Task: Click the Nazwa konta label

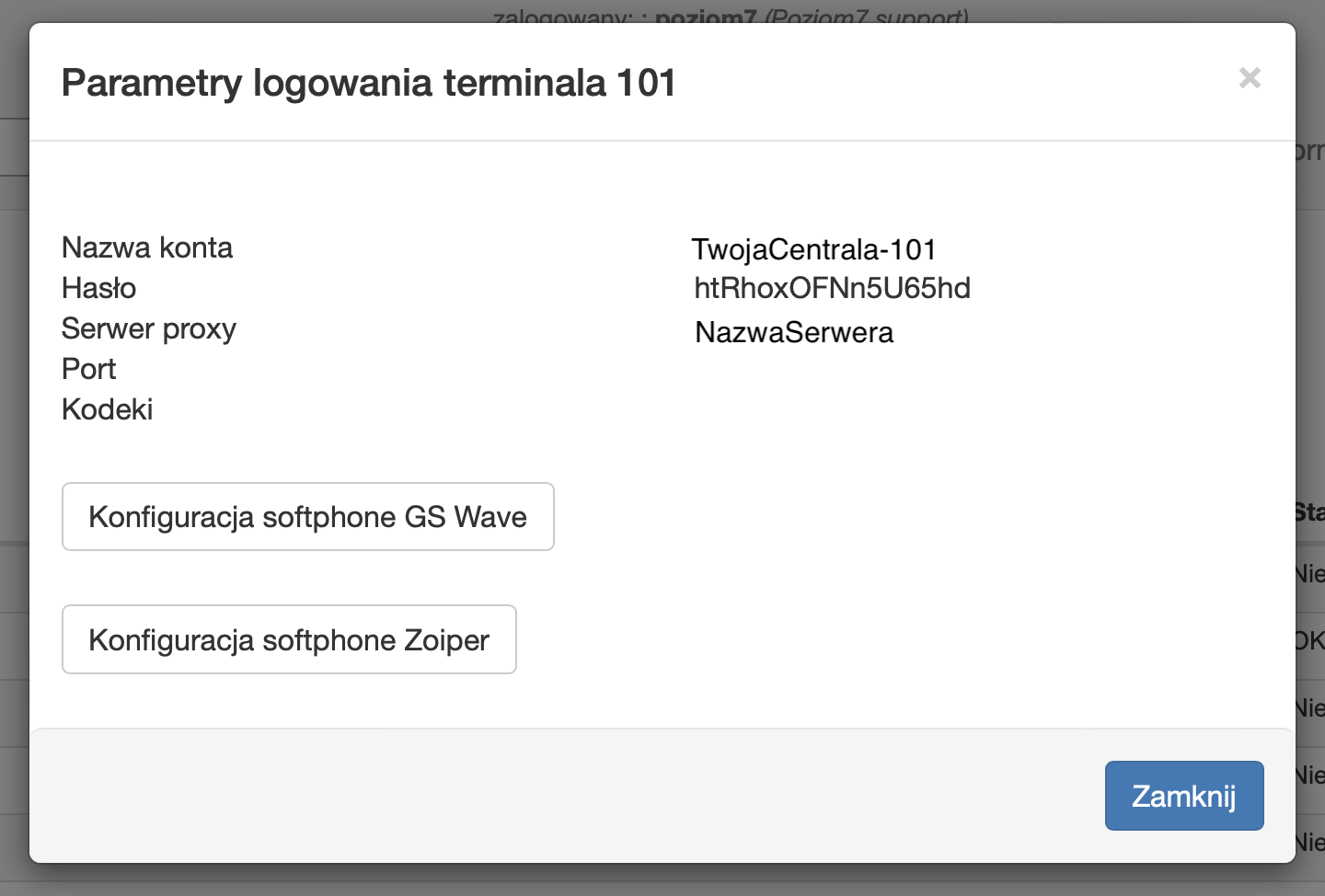Action: pos(147,247)
